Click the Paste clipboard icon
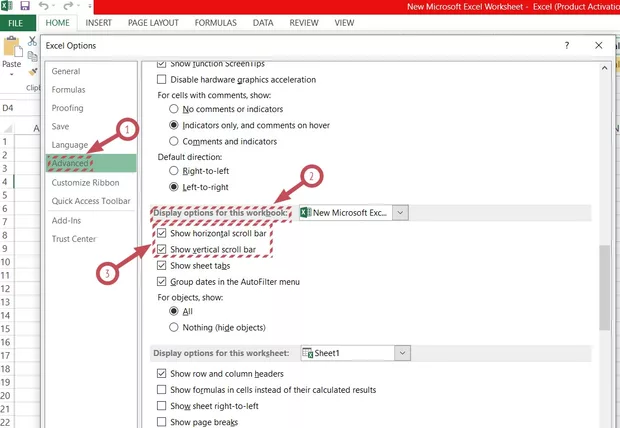Viewport: 620px width, 428px height. click(x=12, y=46)
